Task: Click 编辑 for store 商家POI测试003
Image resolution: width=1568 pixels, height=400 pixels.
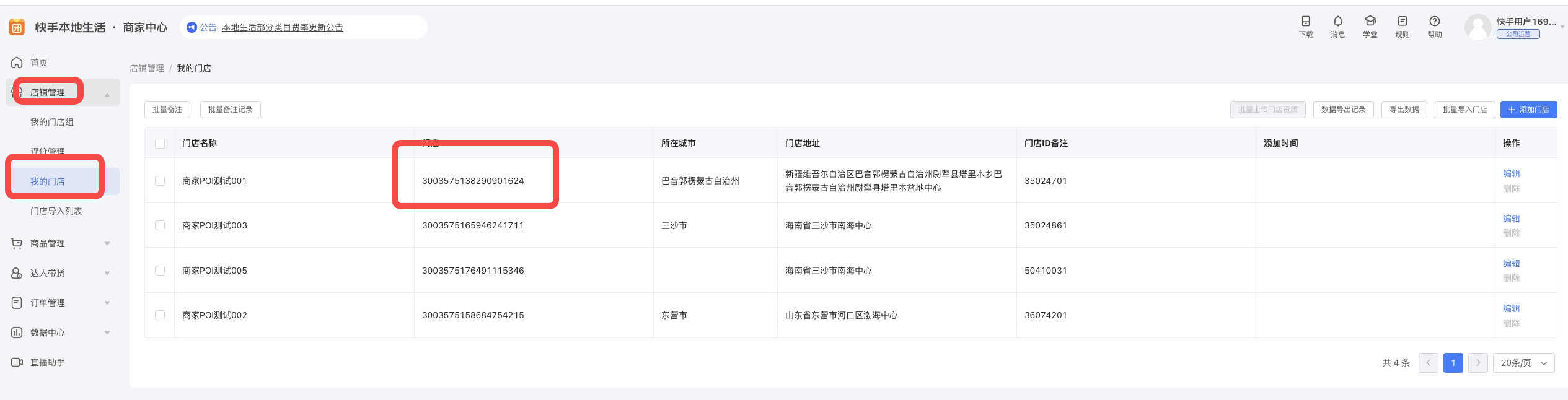Action: tap(1511, 219)
